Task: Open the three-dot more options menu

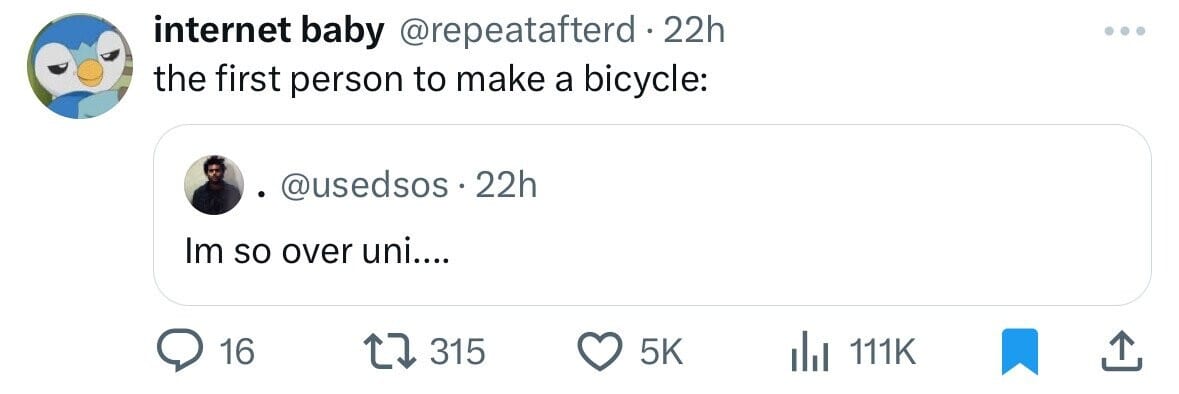Action: pos(1124,32)
